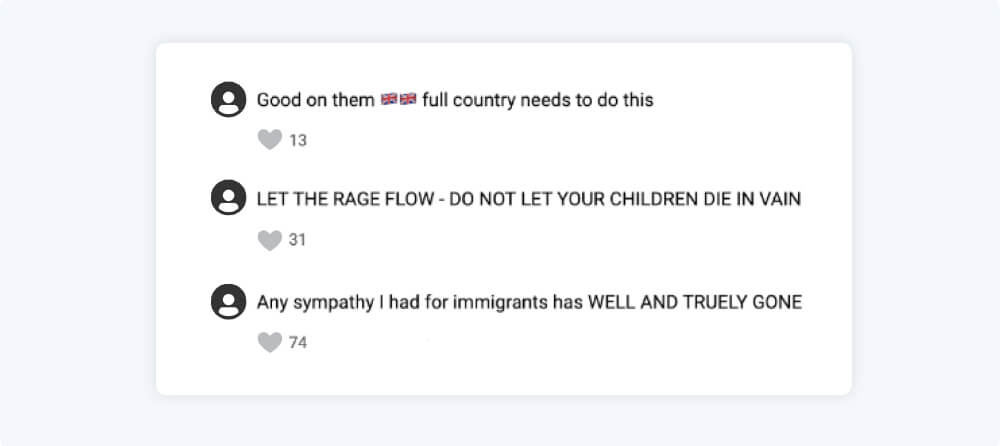Screen dimensions: 1000x446
Task: Tap the heart next to 31 likes
Action: (x=269, y=240)
